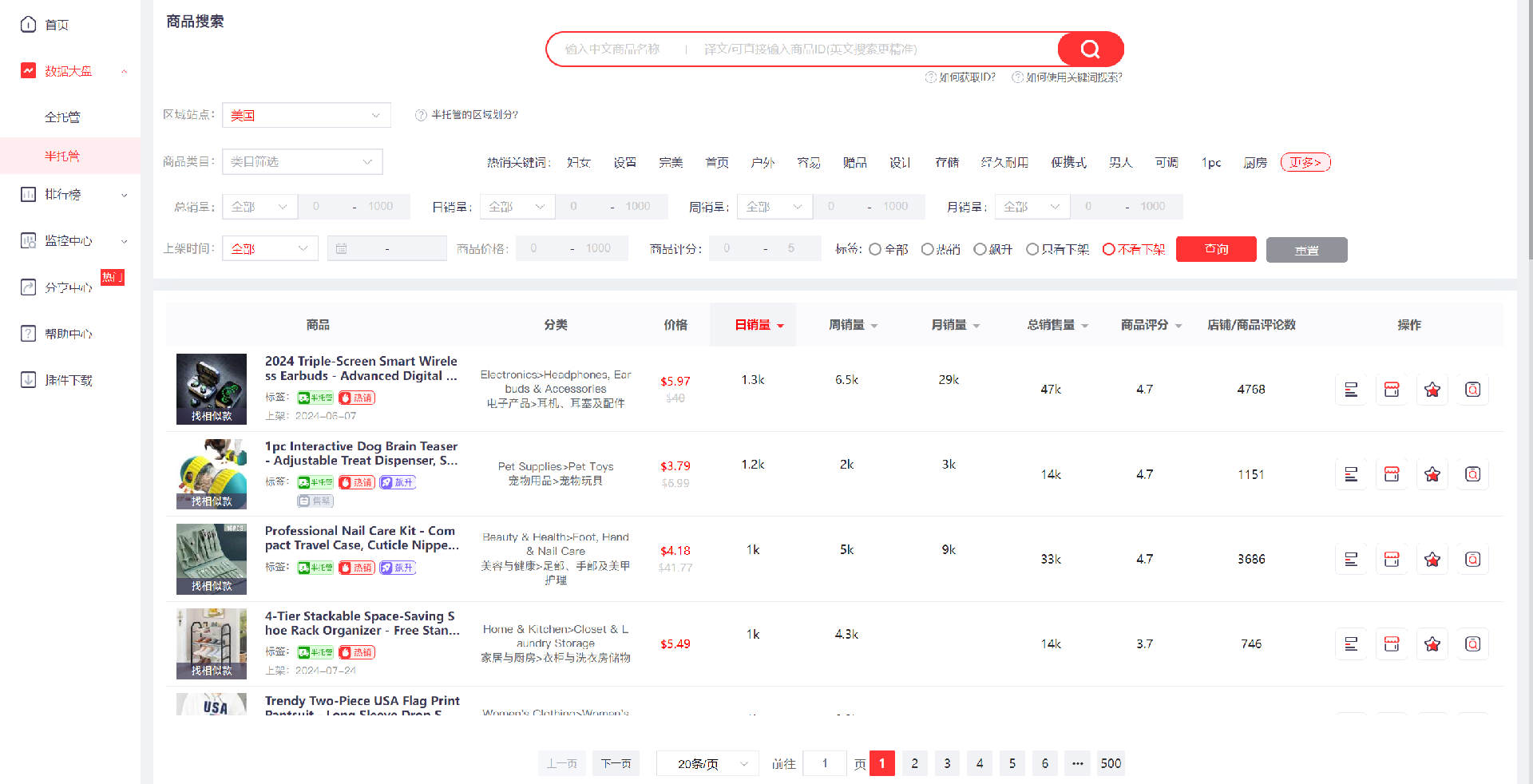
Task: Open the 周销量 filter dropdown
Action: 774,207
